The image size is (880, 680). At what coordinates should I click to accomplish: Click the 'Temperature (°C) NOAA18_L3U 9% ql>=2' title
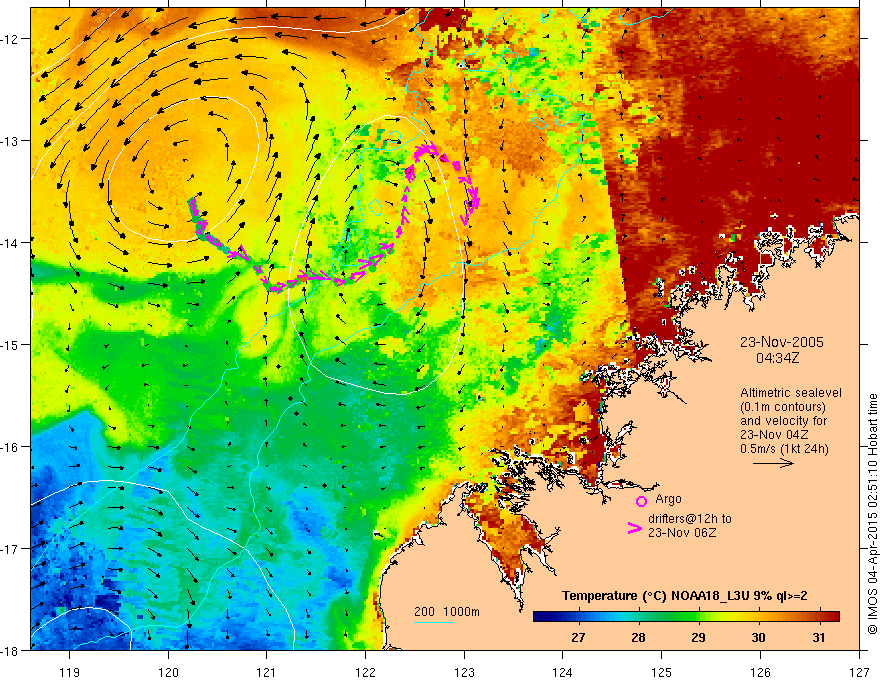(685, 596)
